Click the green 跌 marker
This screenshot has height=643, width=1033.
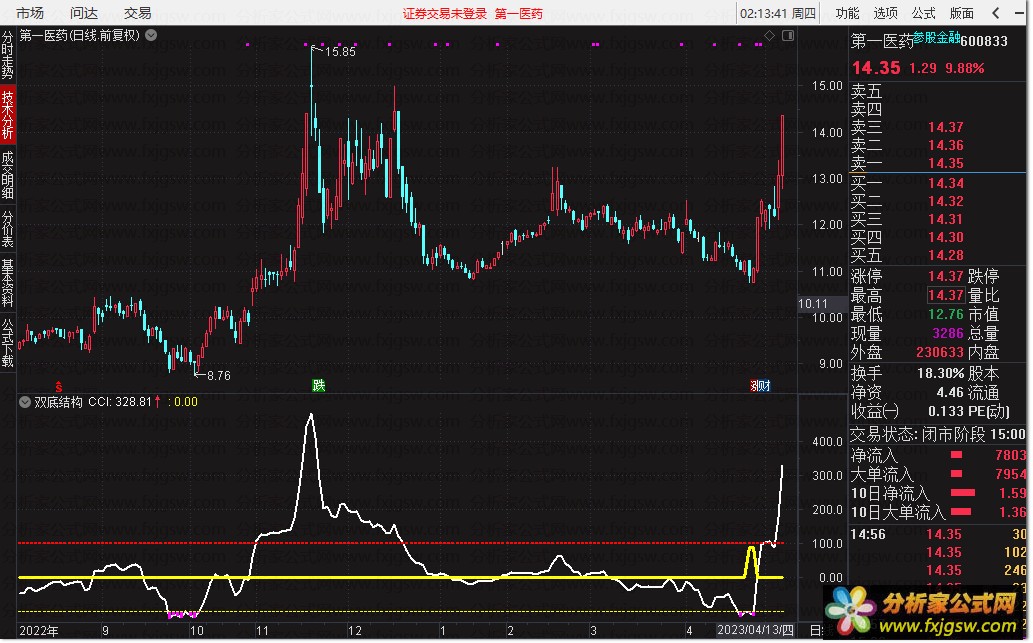(319, 385)
